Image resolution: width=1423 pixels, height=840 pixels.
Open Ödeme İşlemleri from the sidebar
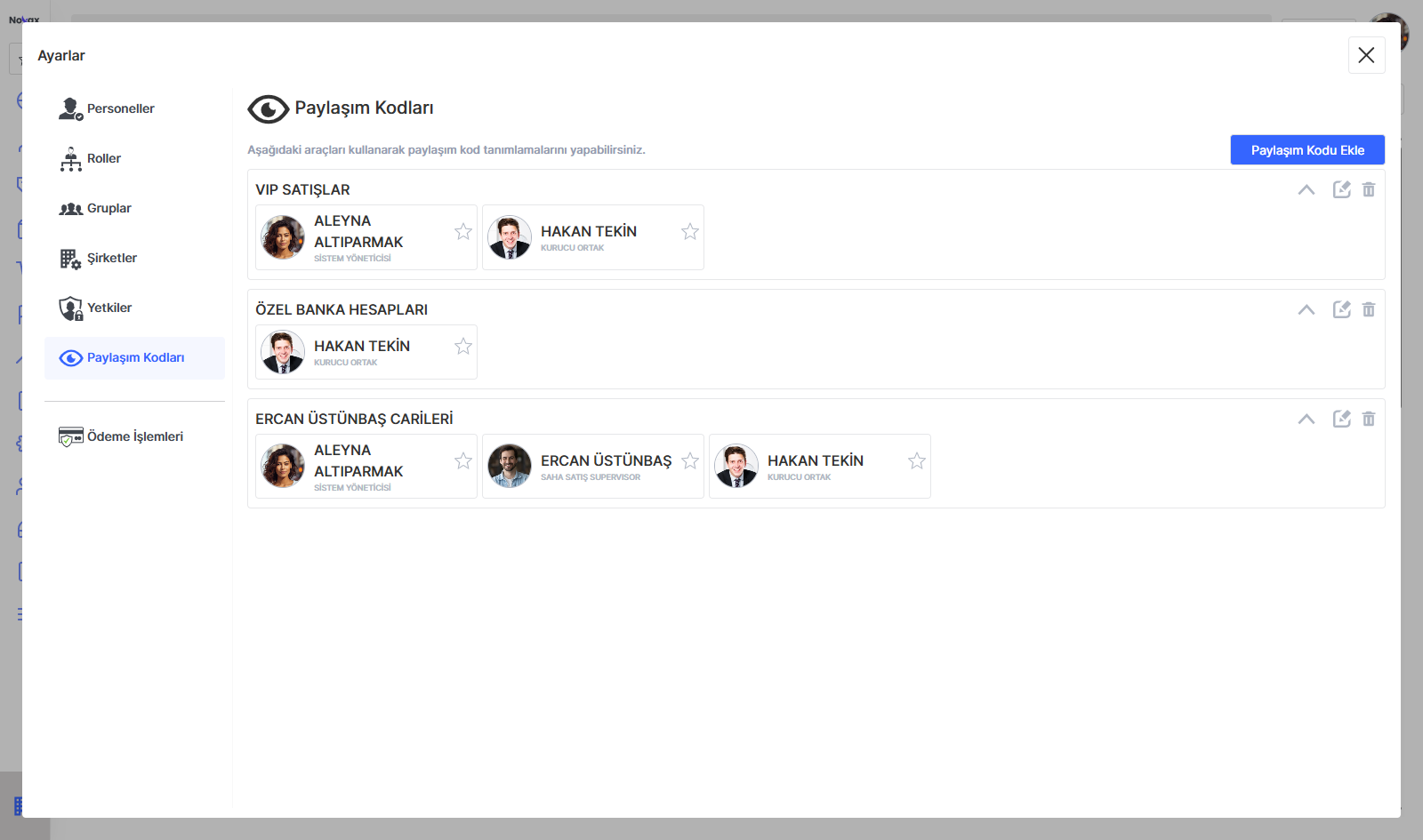pos(134,436)
